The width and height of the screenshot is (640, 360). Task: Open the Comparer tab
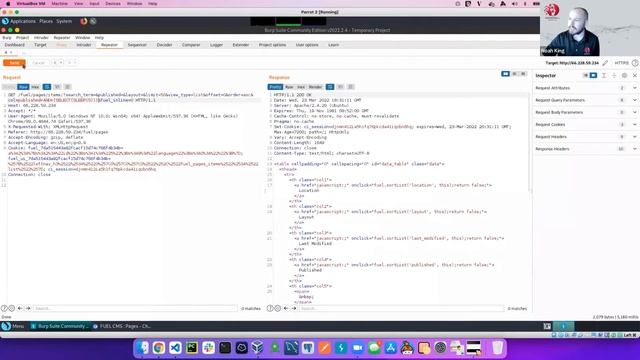pos(191,45)
